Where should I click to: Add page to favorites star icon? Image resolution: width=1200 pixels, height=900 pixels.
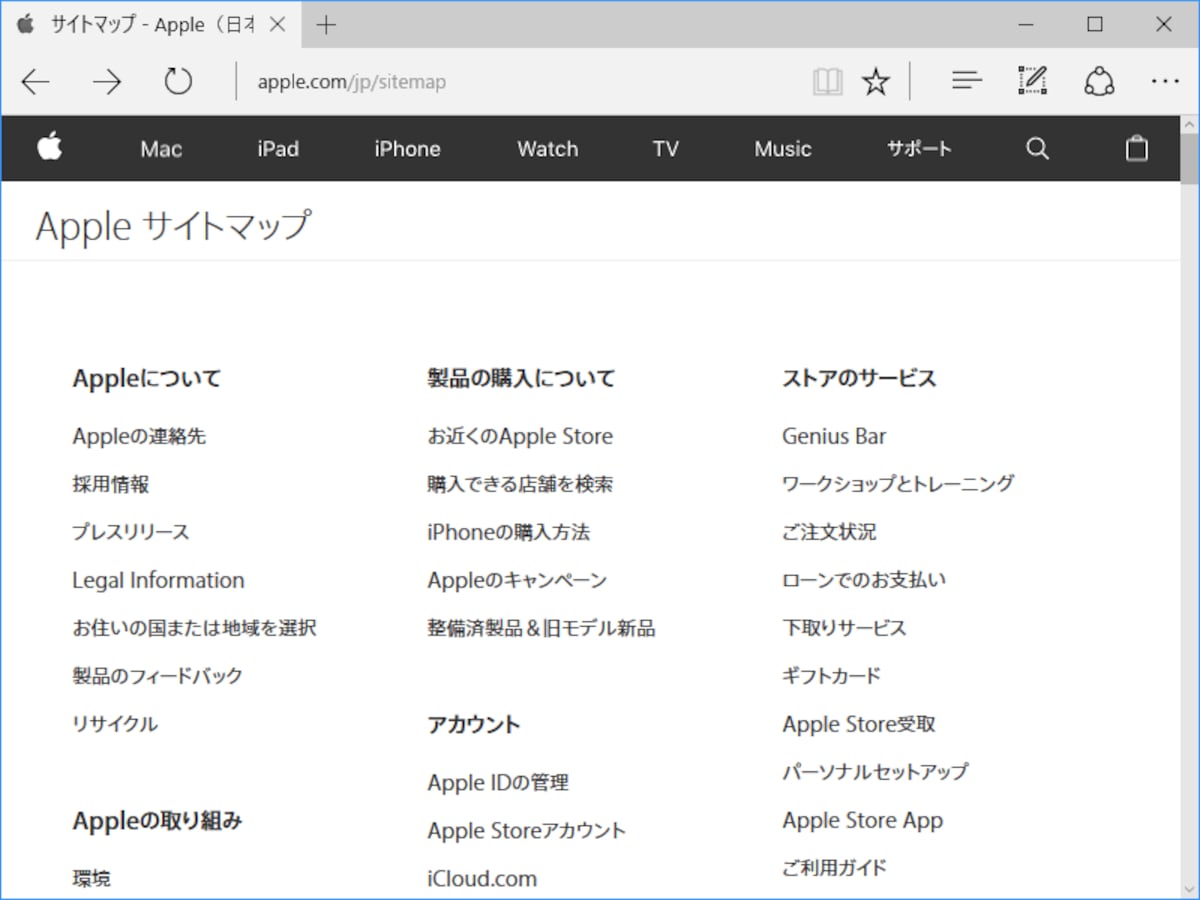(876, 82)
